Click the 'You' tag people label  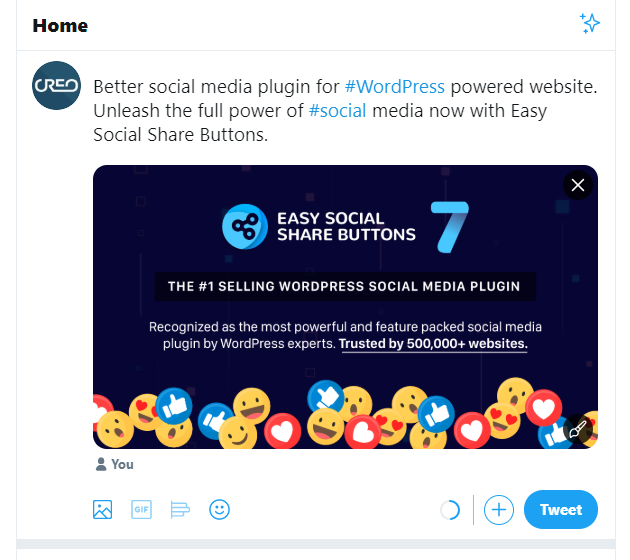(x=114, y=464)
